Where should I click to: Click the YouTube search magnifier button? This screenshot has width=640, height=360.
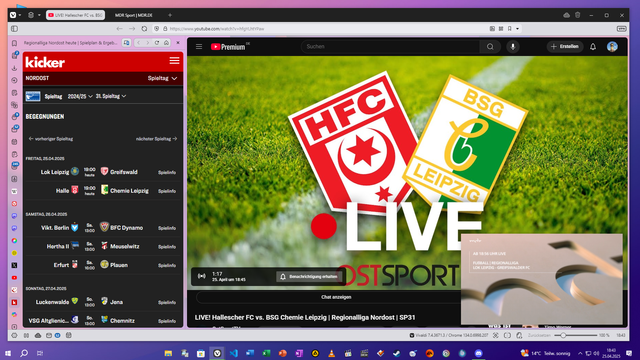pos(490,47)
